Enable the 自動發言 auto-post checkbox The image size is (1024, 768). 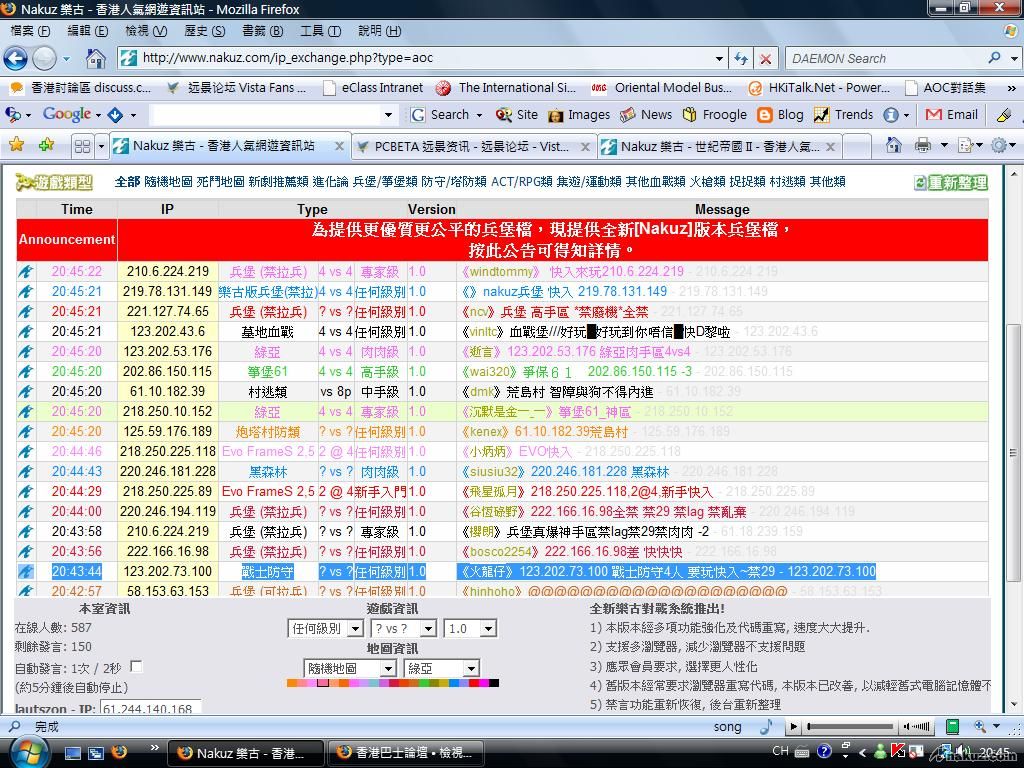(137, 667)
